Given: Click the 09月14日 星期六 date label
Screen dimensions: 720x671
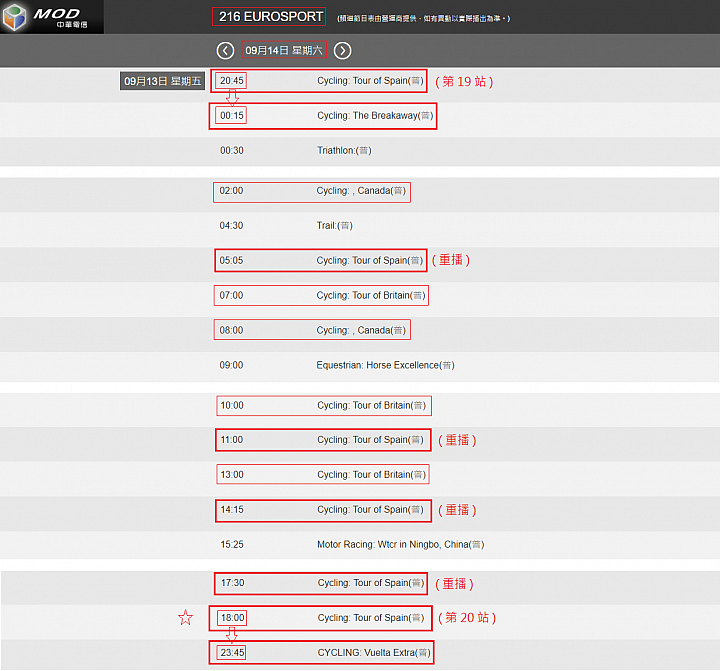Looking at the screenshot, I should (x=284, y=50).
